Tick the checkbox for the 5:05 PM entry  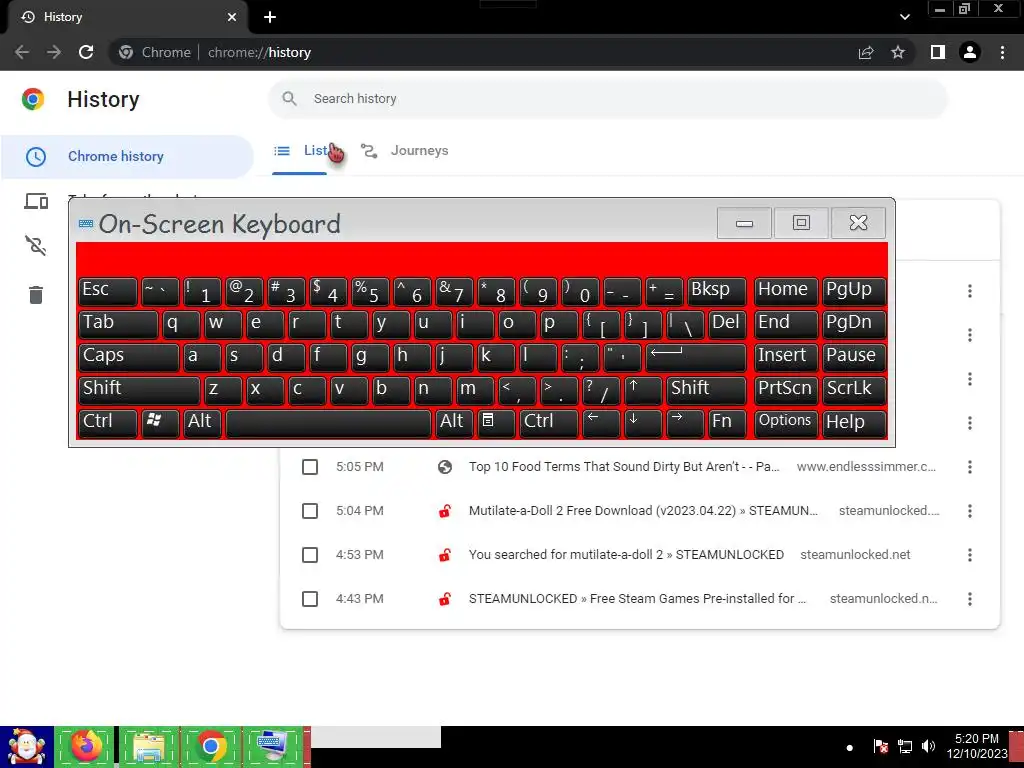click(x=310, y=467)
